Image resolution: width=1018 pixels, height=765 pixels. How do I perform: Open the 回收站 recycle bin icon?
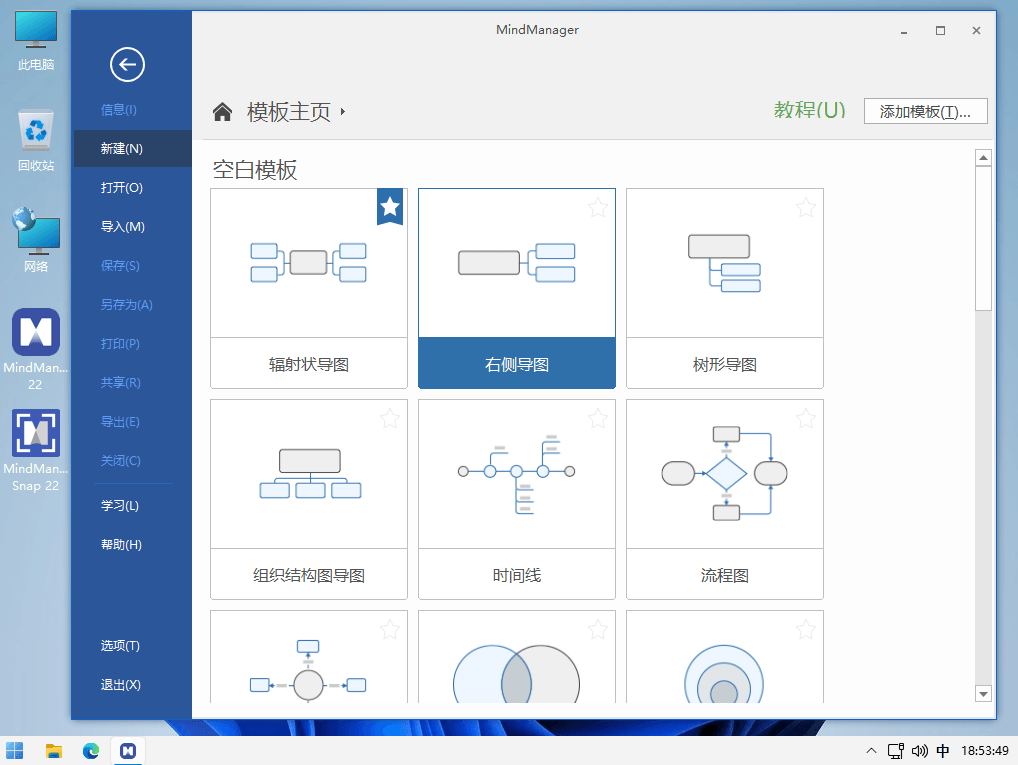(x=36, y=141)
